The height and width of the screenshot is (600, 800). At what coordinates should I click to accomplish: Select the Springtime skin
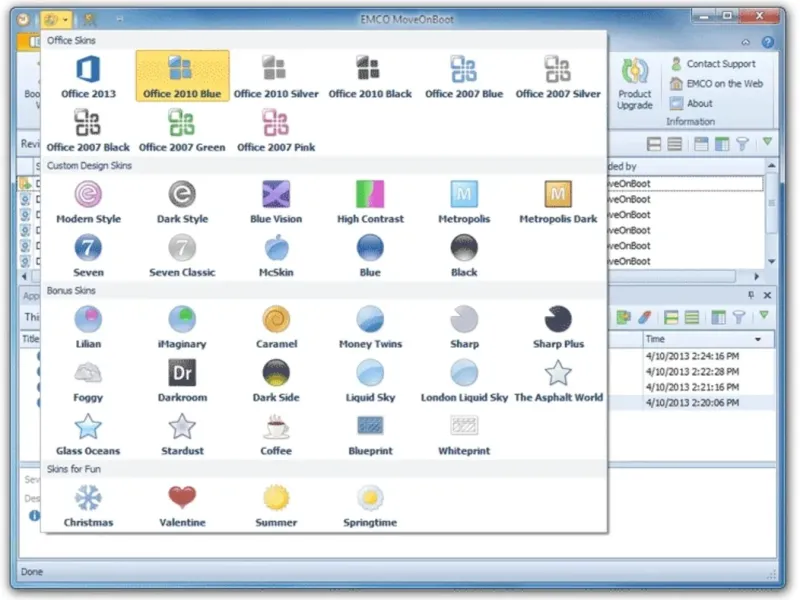click(x=370, y=505)
